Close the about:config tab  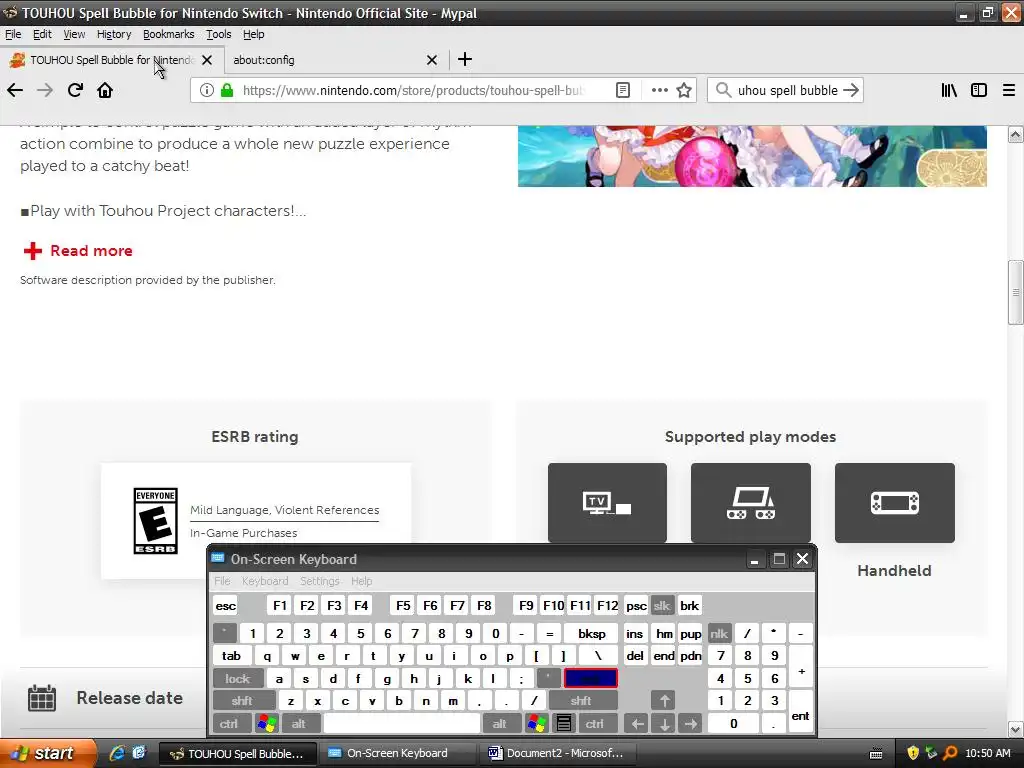(432, 60)
